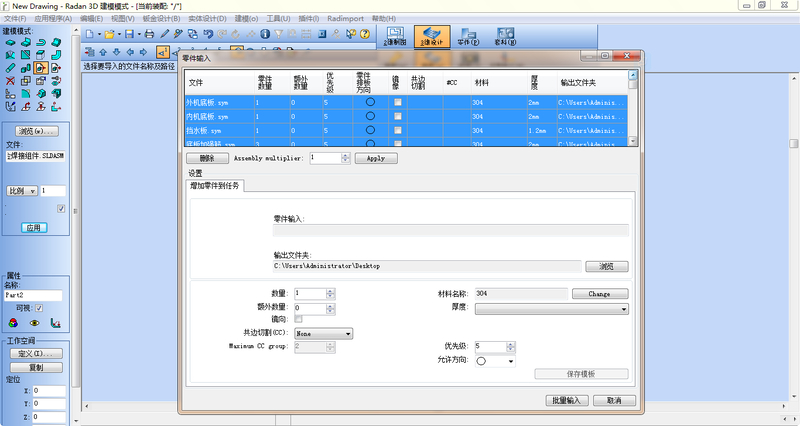
Task: Click the 2D drafting mode icon
Action: 395,37
